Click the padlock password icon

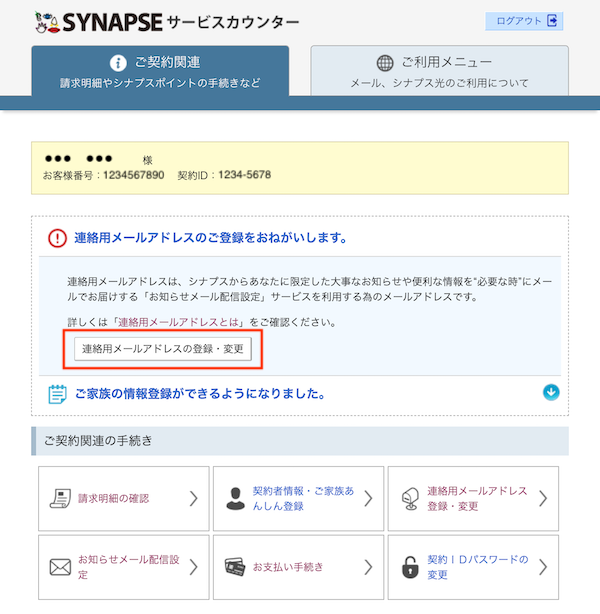click(x=408, y=567)
